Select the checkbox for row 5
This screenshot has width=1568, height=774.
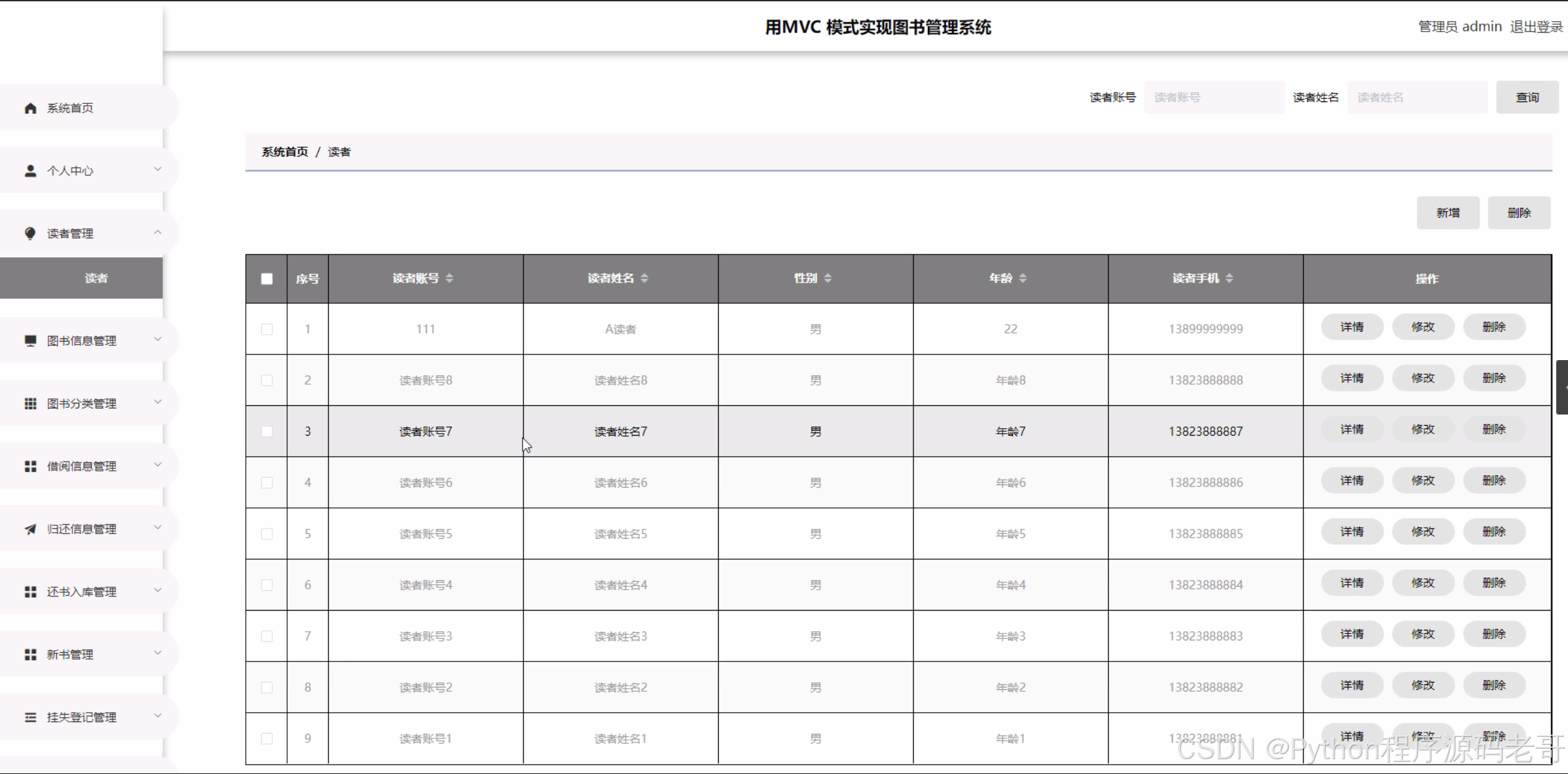pos(267,534)
